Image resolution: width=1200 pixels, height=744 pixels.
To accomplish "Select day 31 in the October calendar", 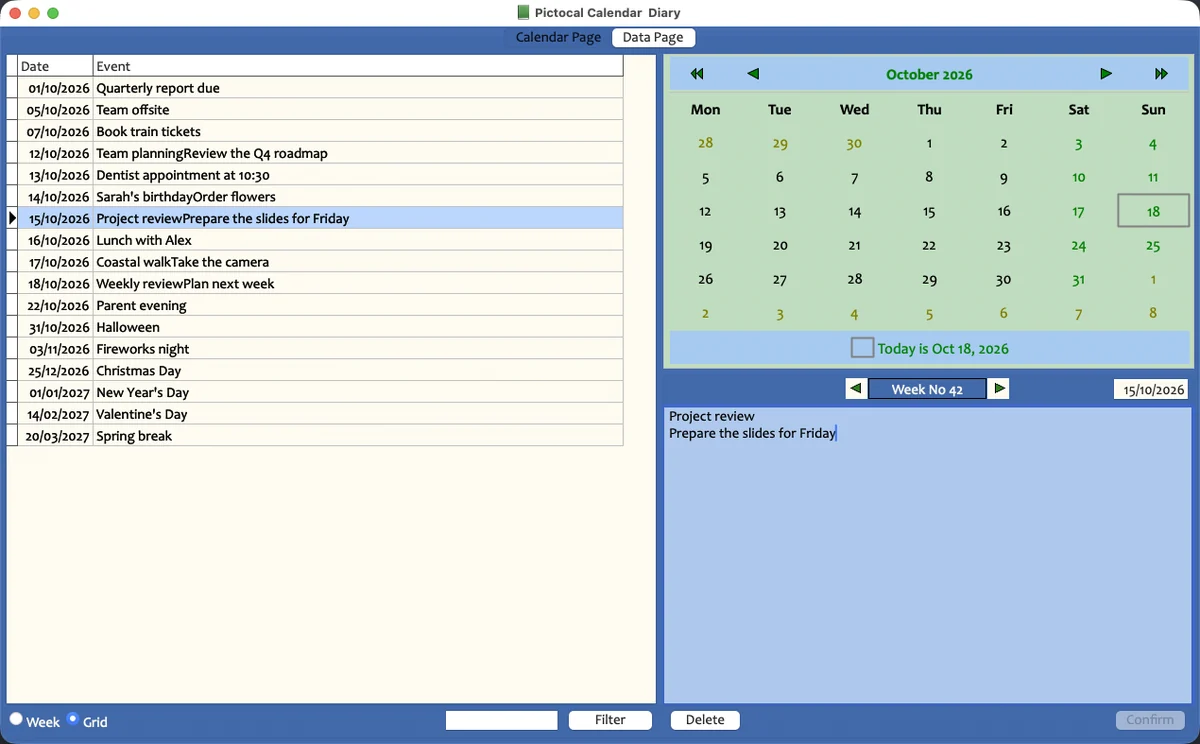I will [x=1078, y=279].
